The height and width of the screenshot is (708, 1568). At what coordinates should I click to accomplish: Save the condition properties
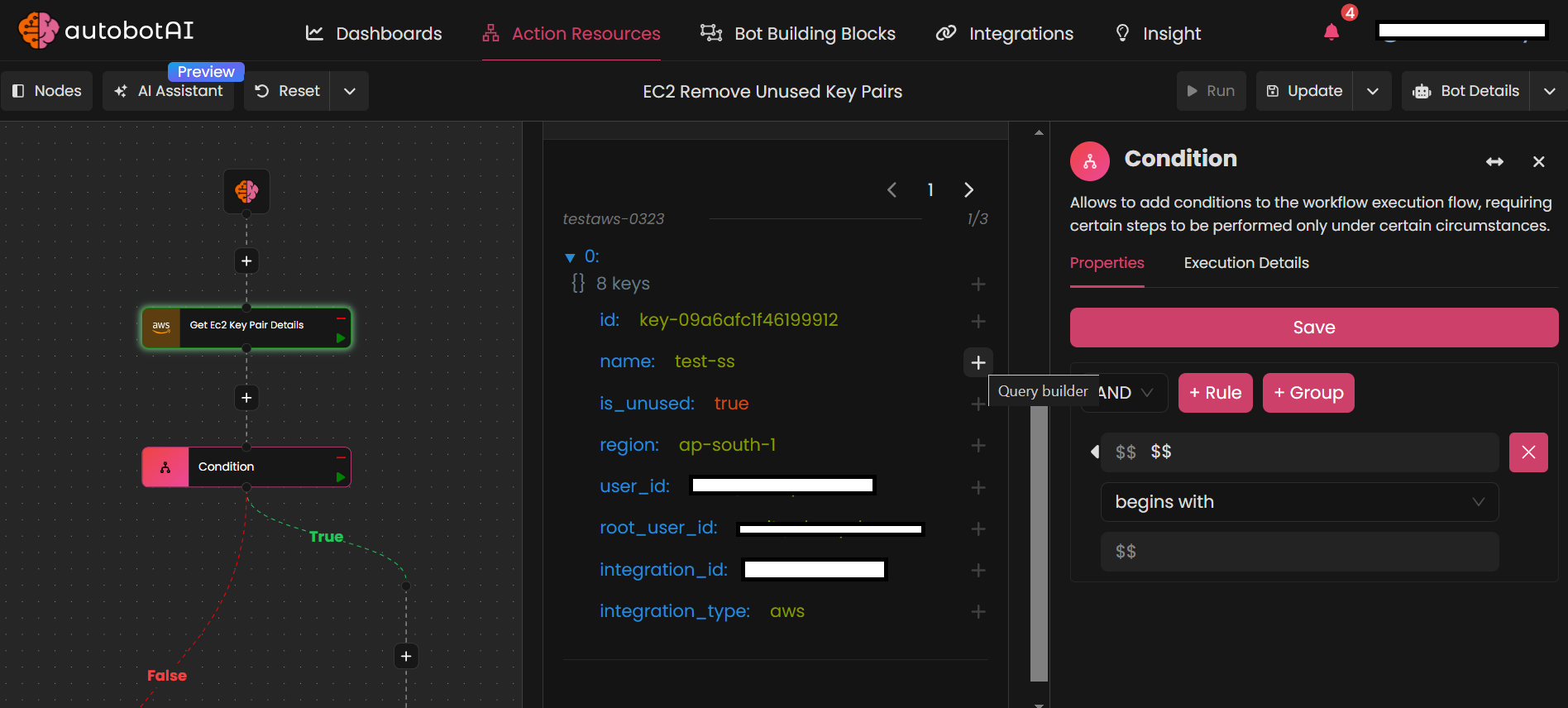tap(1314, 328)
